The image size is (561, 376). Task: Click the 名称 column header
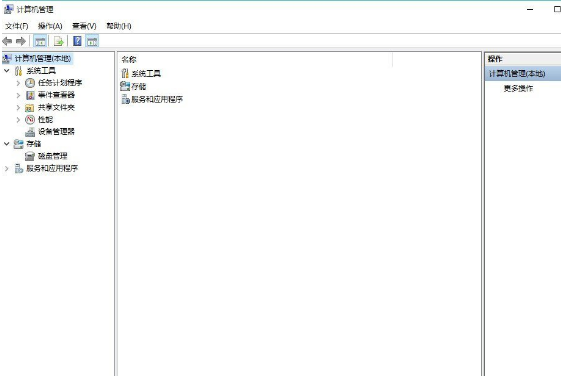(129, 59)
